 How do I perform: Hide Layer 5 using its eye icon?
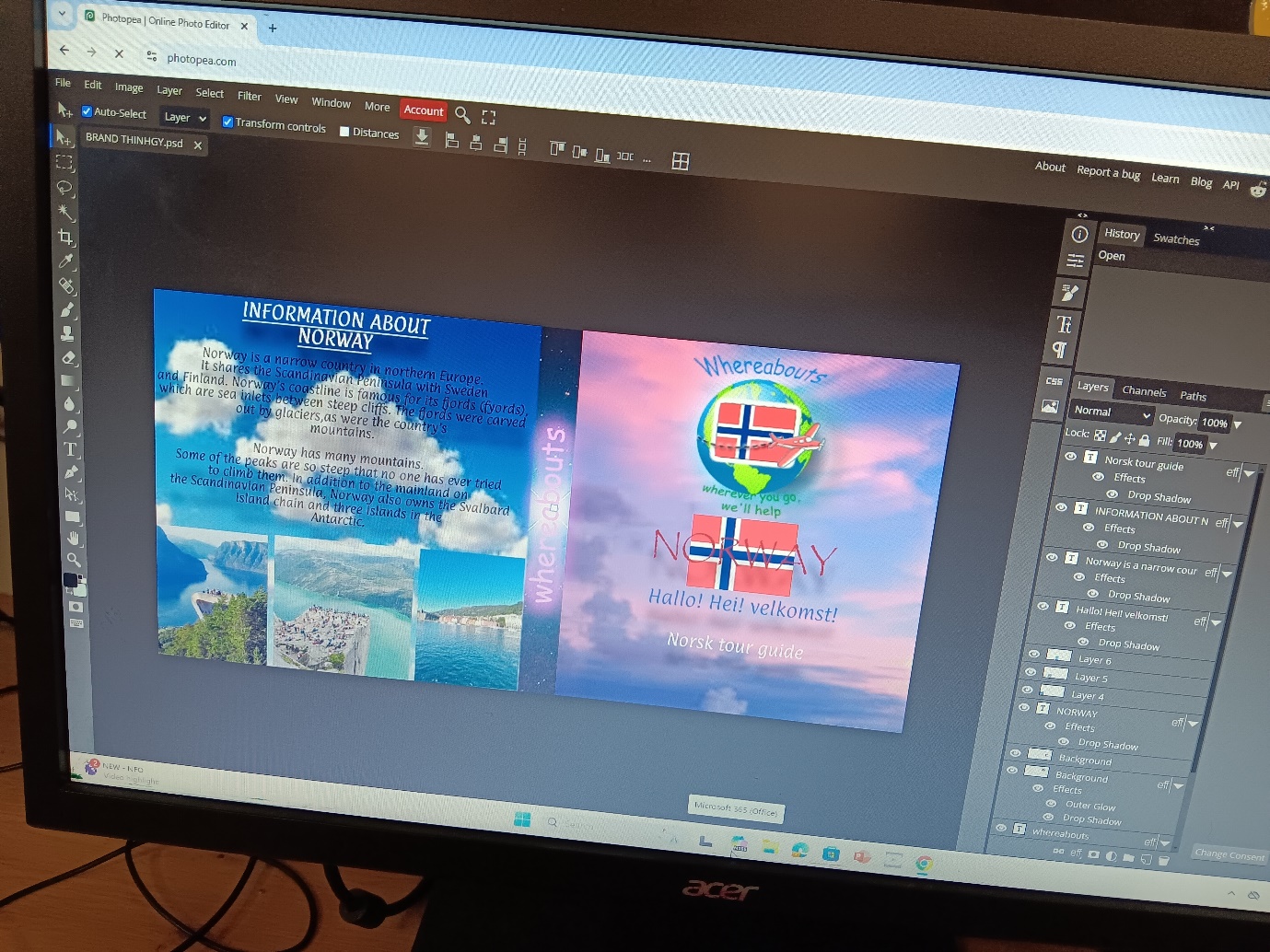(1031, 672)
